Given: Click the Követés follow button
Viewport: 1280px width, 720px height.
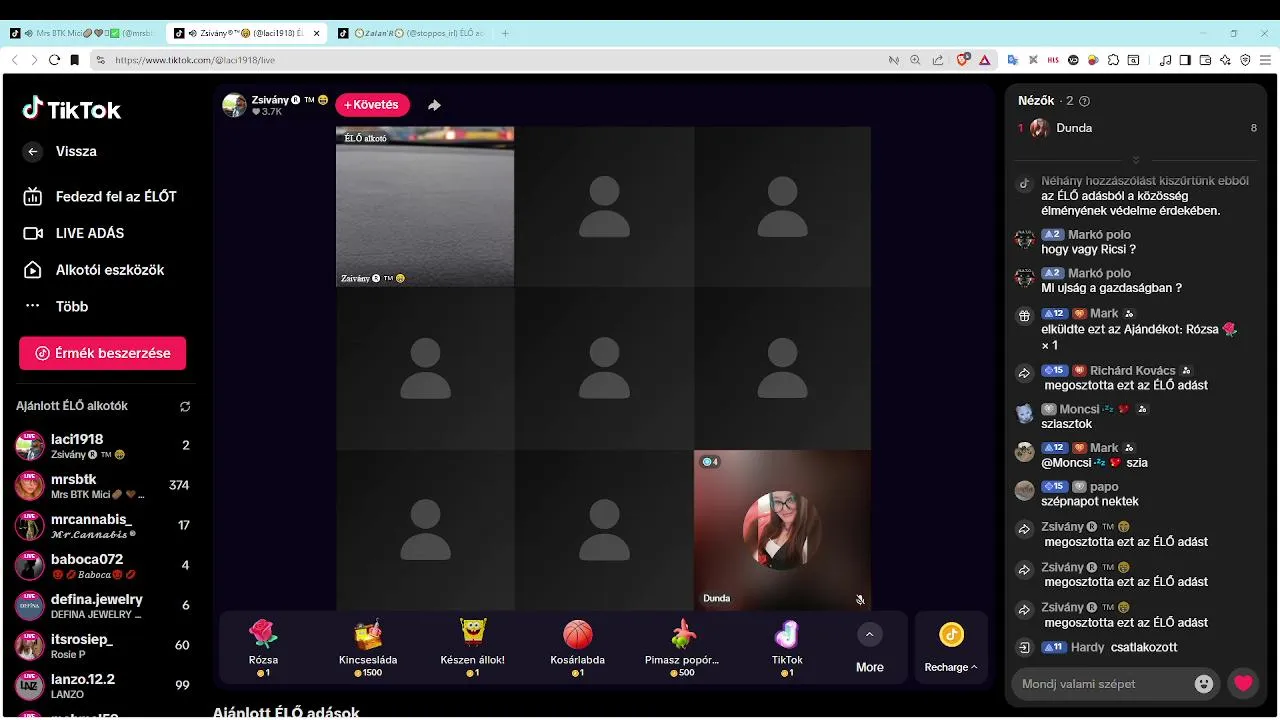Looking at the screenshot, I should point(373,105).
